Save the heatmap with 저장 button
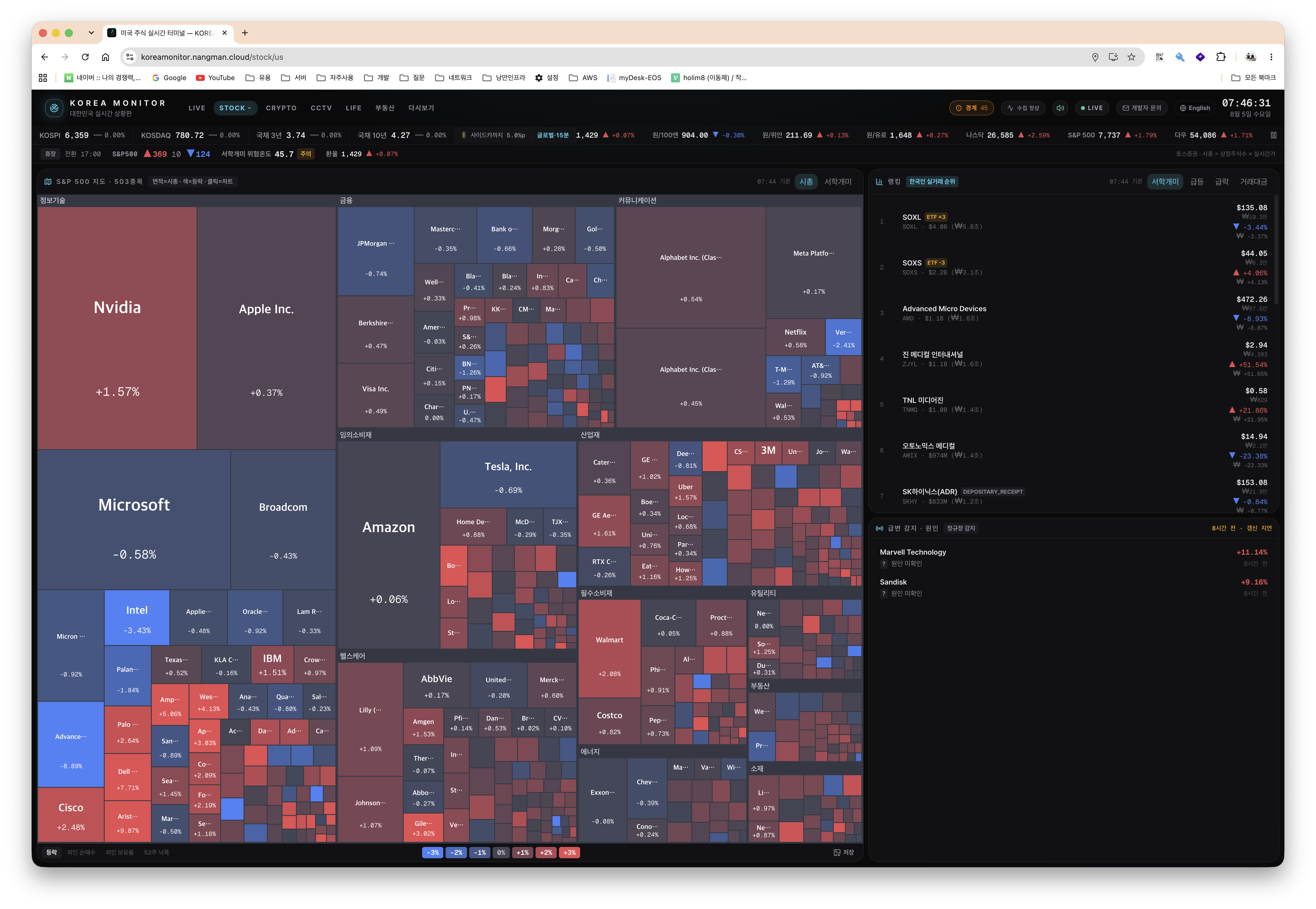Image resolution: width=1316 pixels, height=909 pixels. coord(844,853)
